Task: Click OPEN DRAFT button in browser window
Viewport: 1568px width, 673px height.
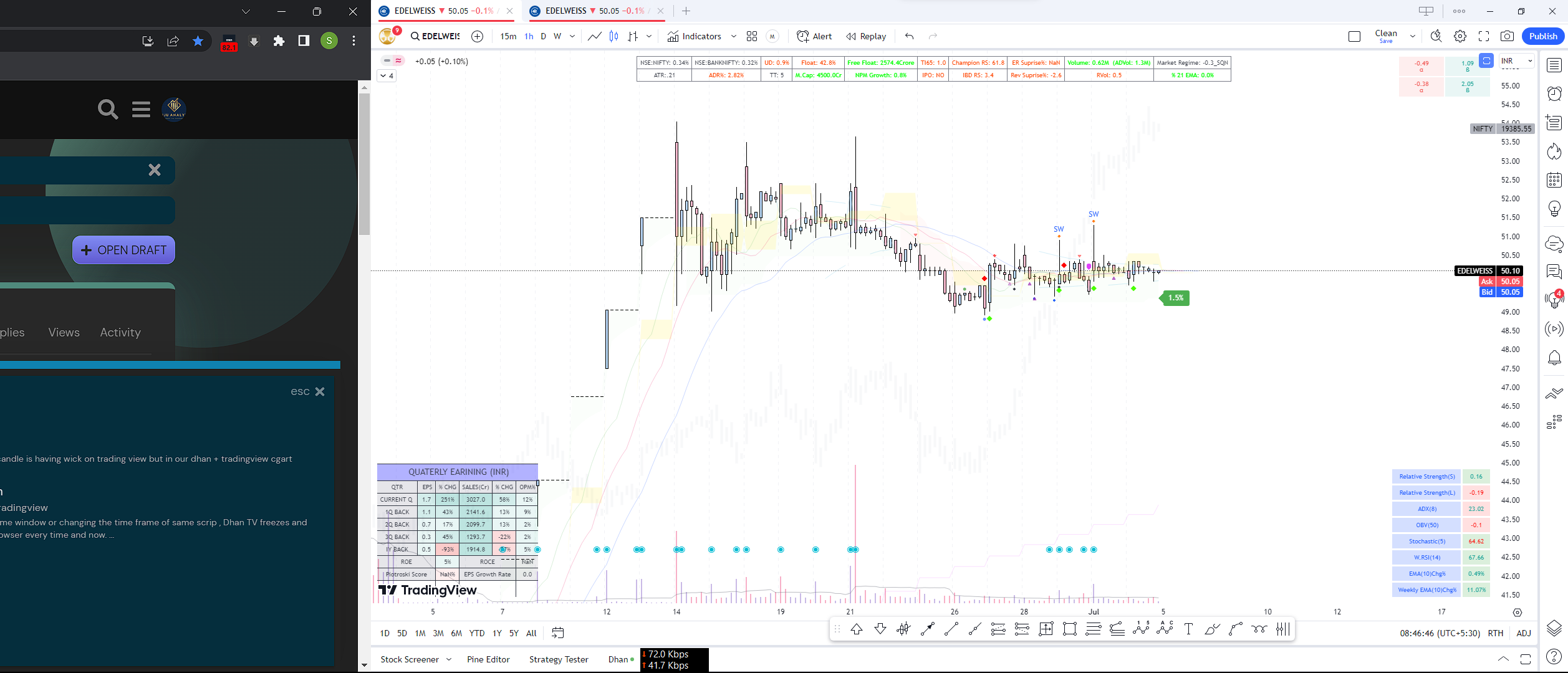Action: click(123, 250)
